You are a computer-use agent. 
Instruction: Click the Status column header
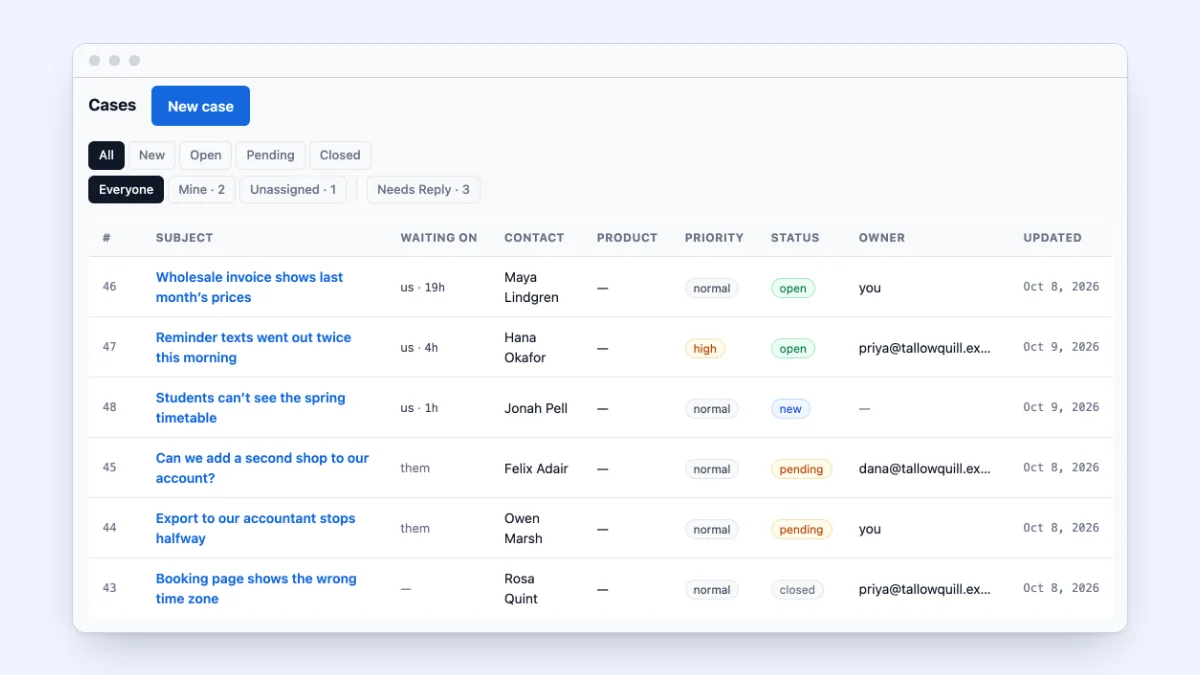coord(795,238)
